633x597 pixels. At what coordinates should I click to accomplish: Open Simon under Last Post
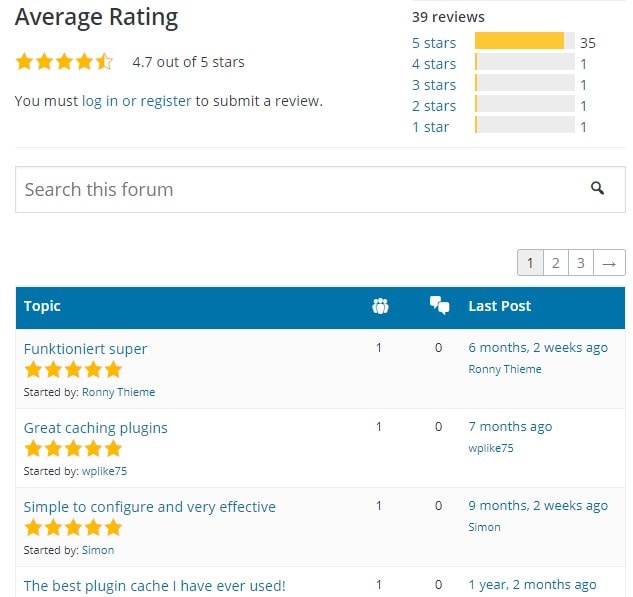[x=484, y=527]
